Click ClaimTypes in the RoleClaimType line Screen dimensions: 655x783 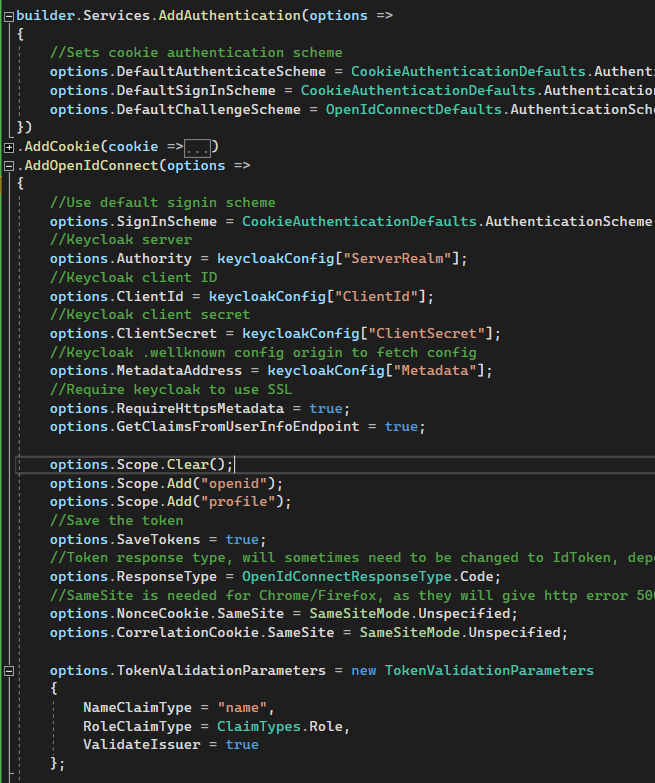[259, 726]
